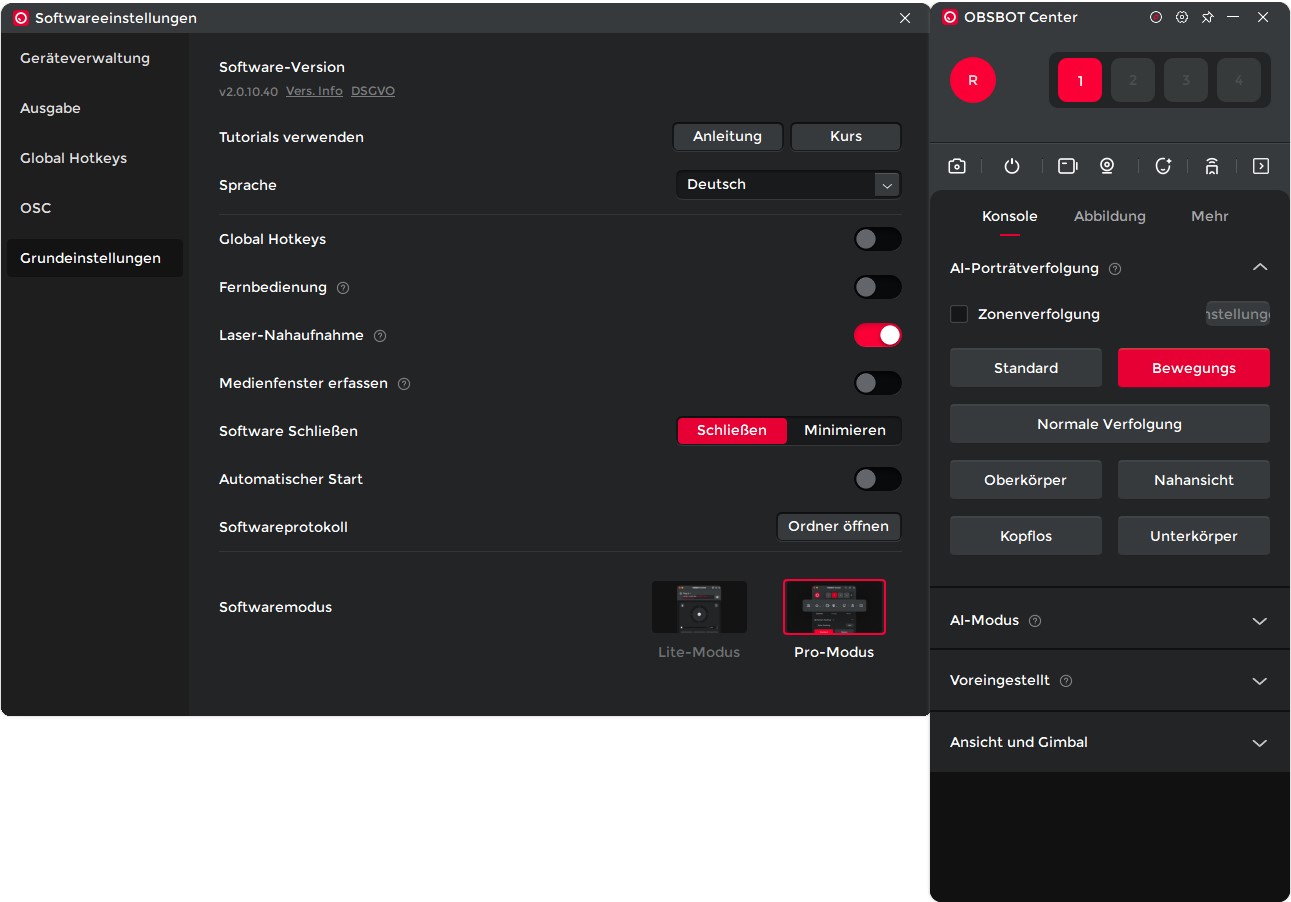
Task: Click the camera snapshot icon
Action: coord(957,166)
